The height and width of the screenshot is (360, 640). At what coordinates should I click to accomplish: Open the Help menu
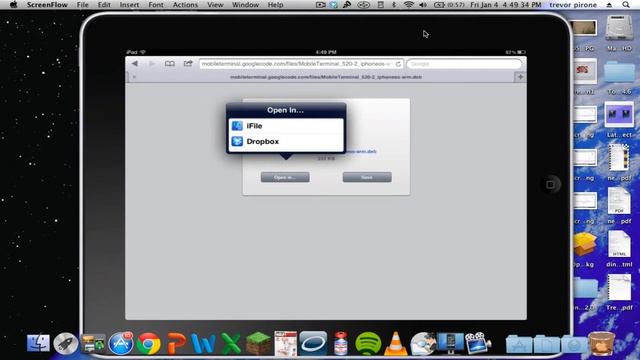276,5
